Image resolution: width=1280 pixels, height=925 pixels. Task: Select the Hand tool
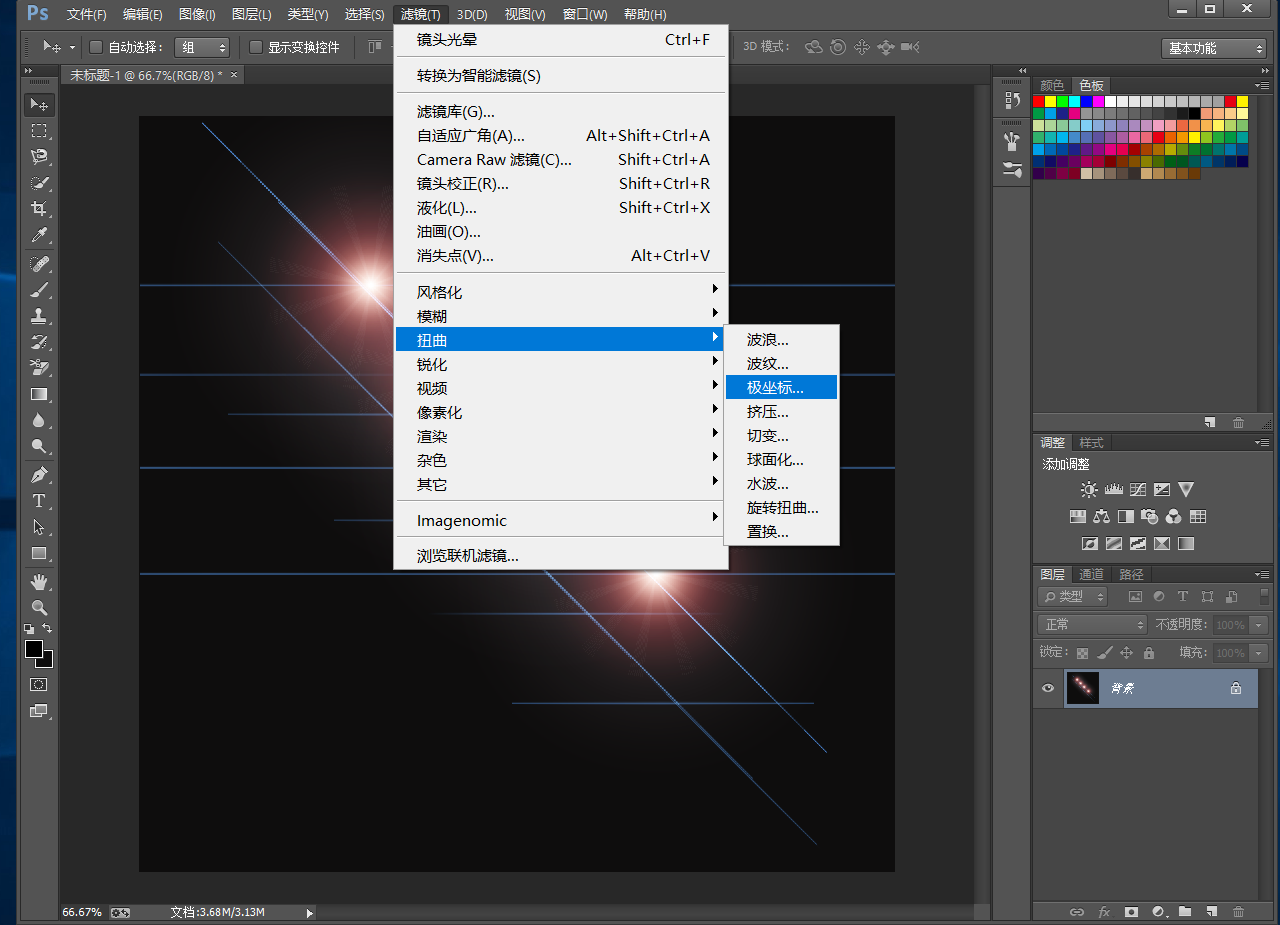click(39, 581)
